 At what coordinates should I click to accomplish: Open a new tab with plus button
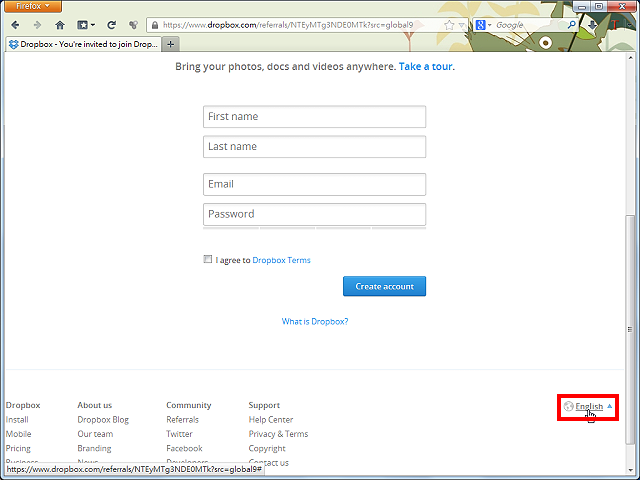pyautogui.click(x=171, y=44)
